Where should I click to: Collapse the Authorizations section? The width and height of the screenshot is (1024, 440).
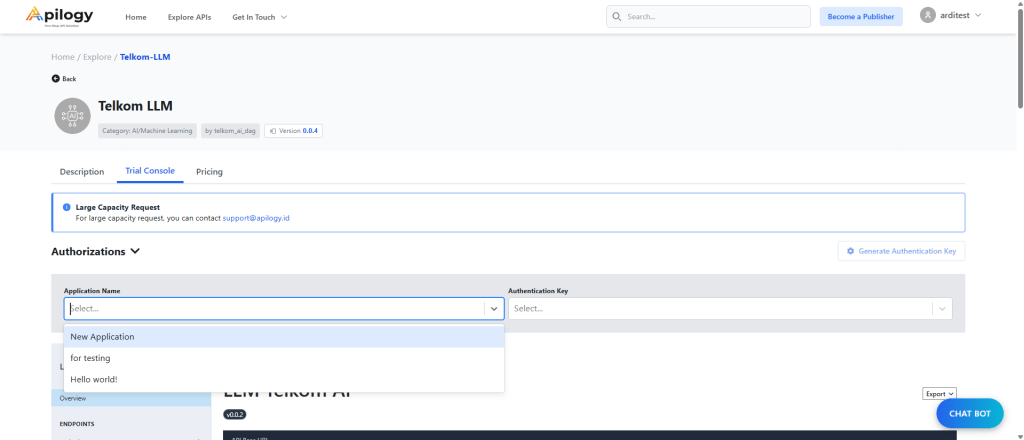(135, 251)
